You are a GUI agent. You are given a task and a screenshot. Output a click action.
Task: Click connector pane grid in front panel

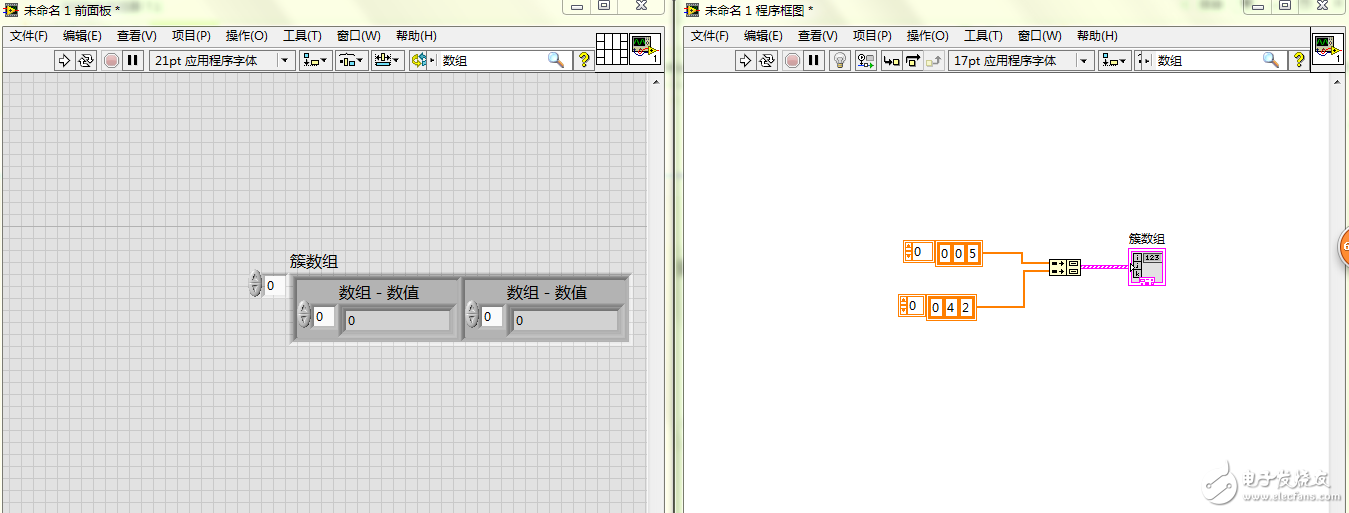coord(611,48)
